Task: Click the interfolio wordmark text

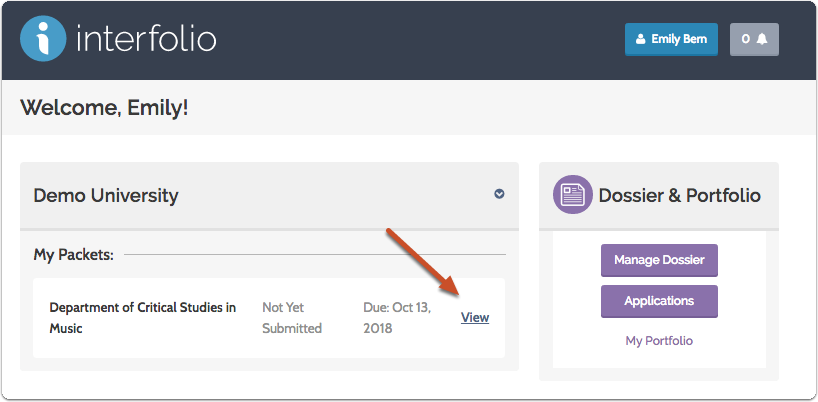Action: (146, 38)
